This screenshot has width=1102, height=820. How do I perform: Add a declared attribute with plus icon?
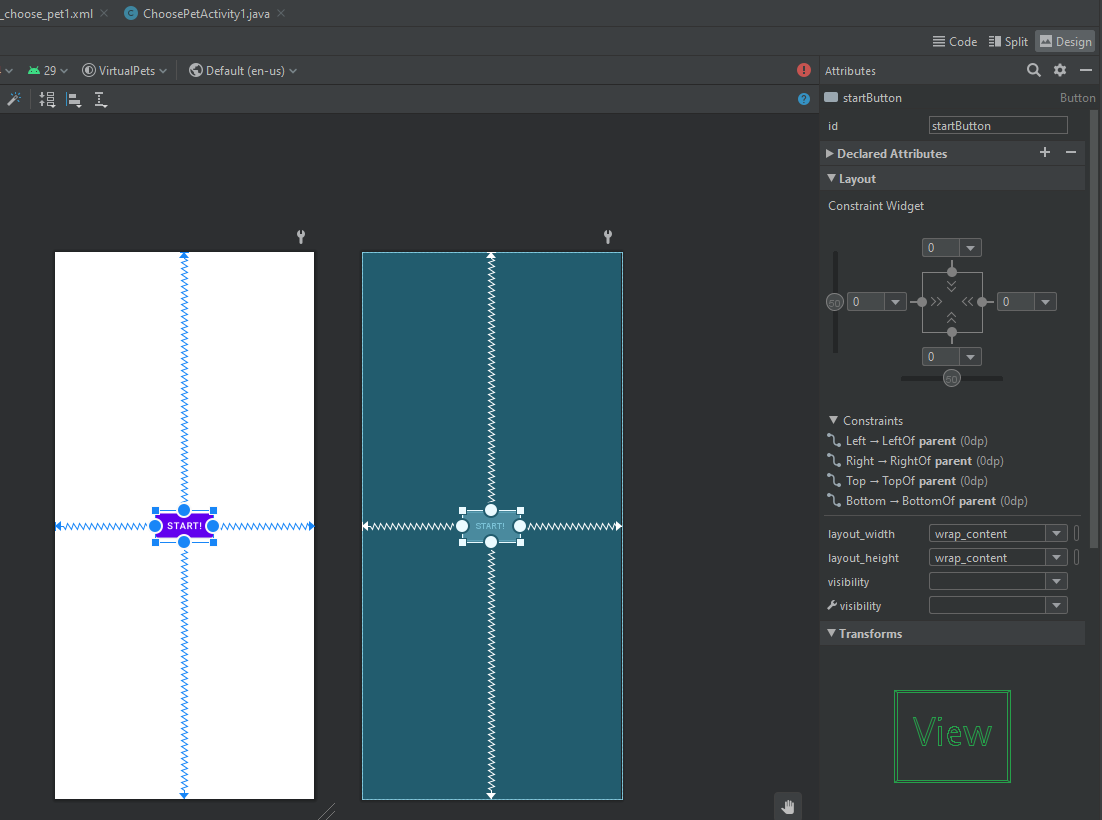tap(1045, 152)
